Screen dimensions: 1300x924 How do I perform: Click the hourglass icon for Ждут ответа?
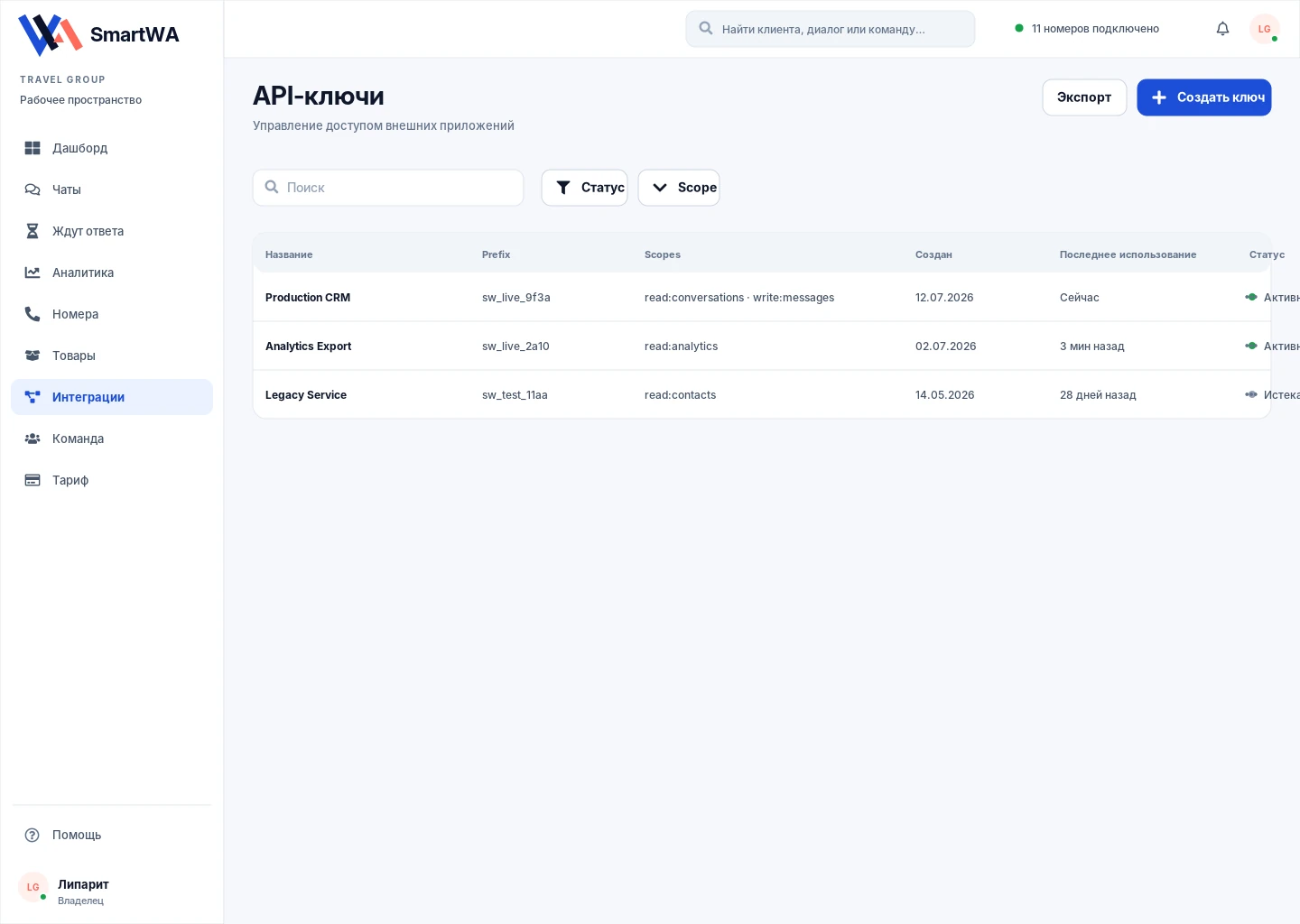click(32, 231)
